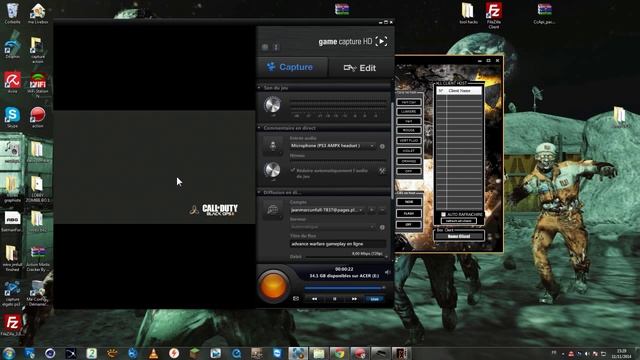The width and height of the screenshot is (640, 360).
Task: Click the ROUGE button in mod tool
Action: [x=409, y=131]
